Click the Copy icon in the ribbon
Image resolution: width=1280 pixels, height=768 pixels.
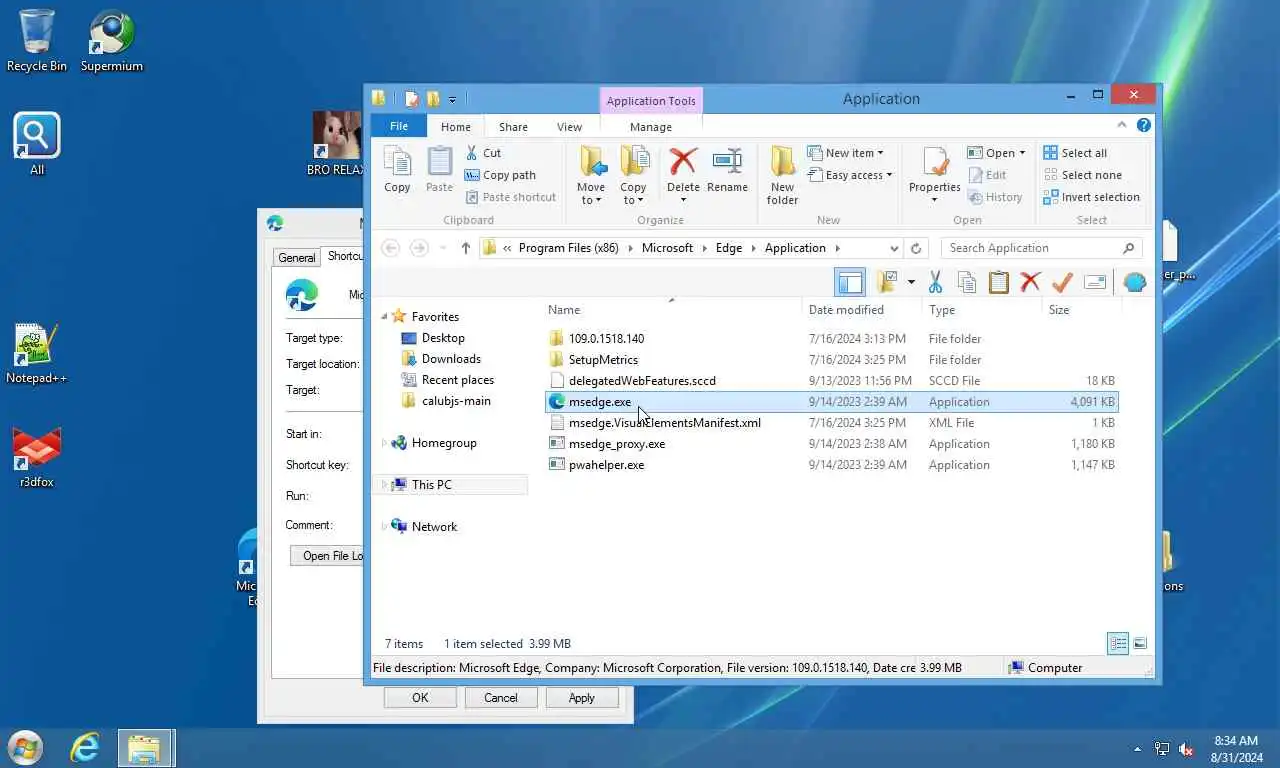click(x=397, y=161)
